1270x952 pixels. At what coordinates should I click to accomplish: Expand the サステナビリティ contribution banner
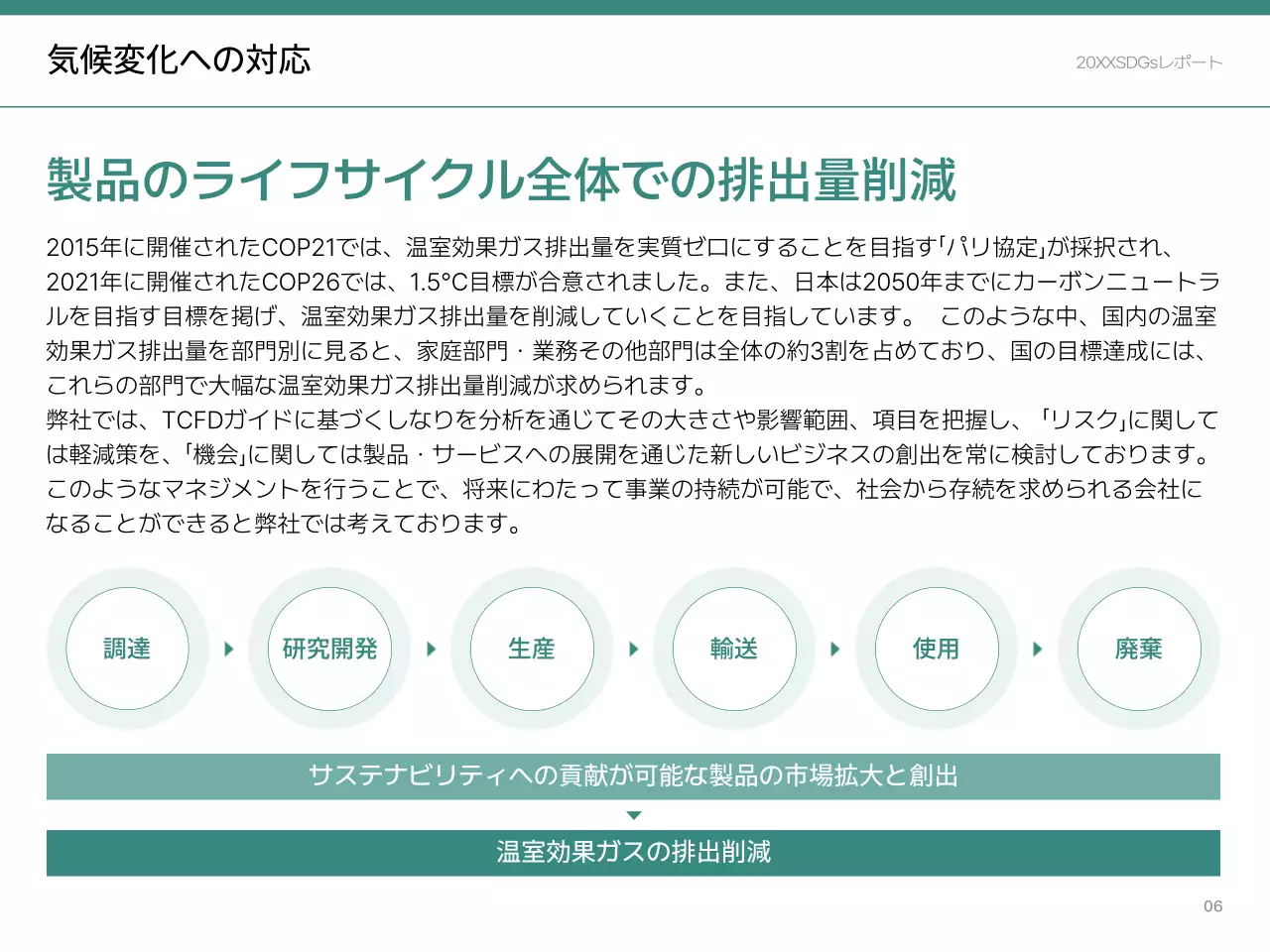pos(633,776)
